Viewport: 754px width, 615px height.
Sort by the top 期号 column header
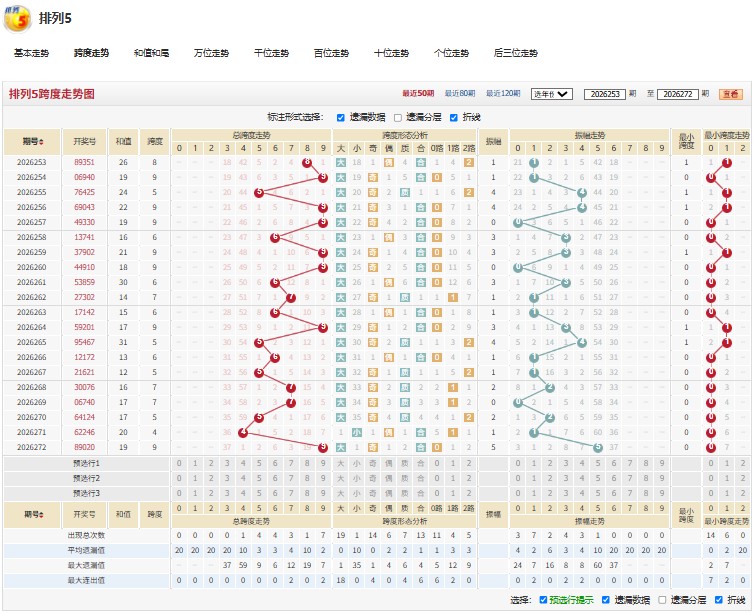click(32, 142)
